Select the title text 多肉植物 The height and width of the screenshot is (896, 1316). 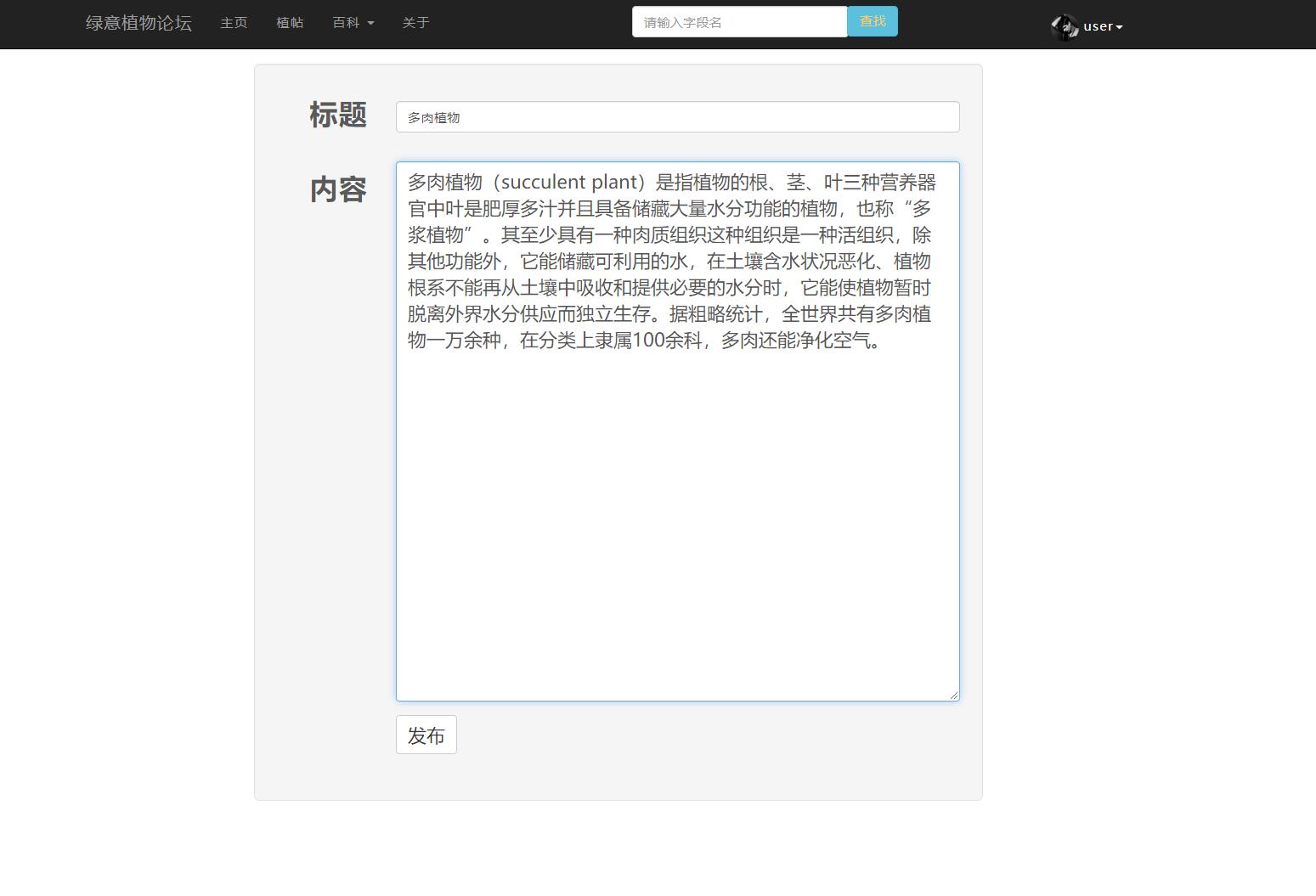coord(432,117)
